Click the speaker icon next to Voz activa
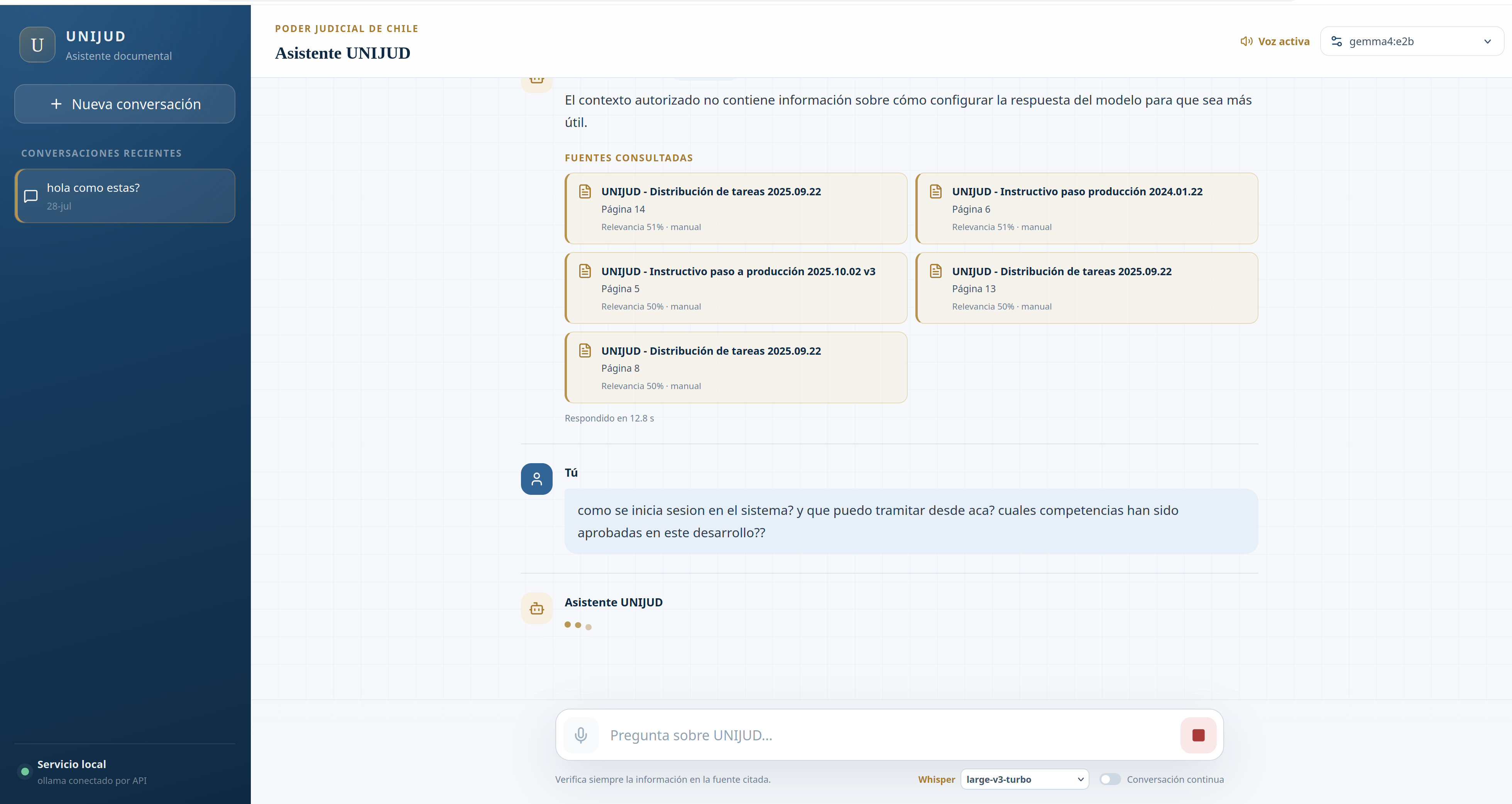The image size is (1512, 804). [1246, 41]
